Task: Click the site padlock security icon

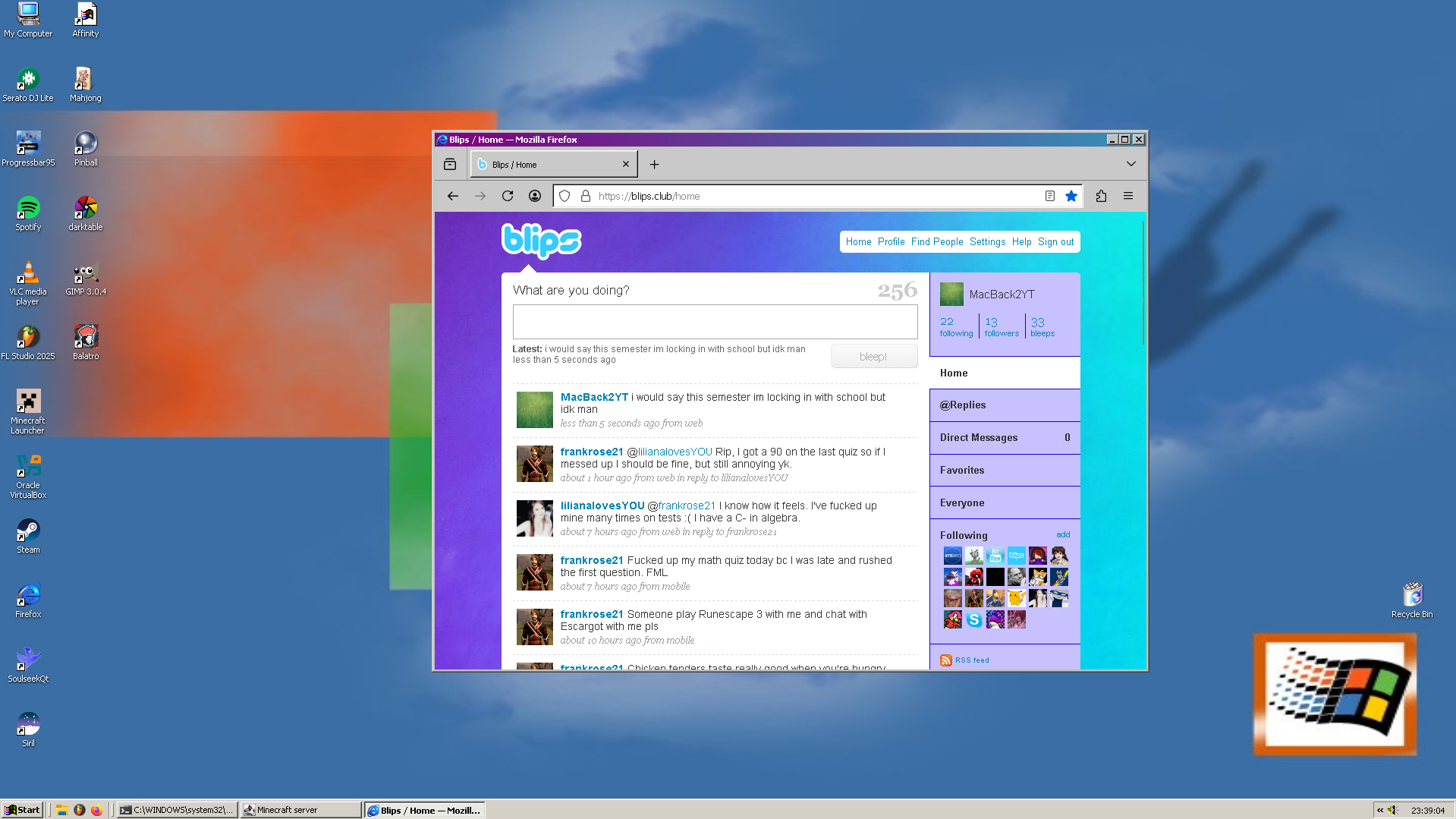Action: (585, 196)
